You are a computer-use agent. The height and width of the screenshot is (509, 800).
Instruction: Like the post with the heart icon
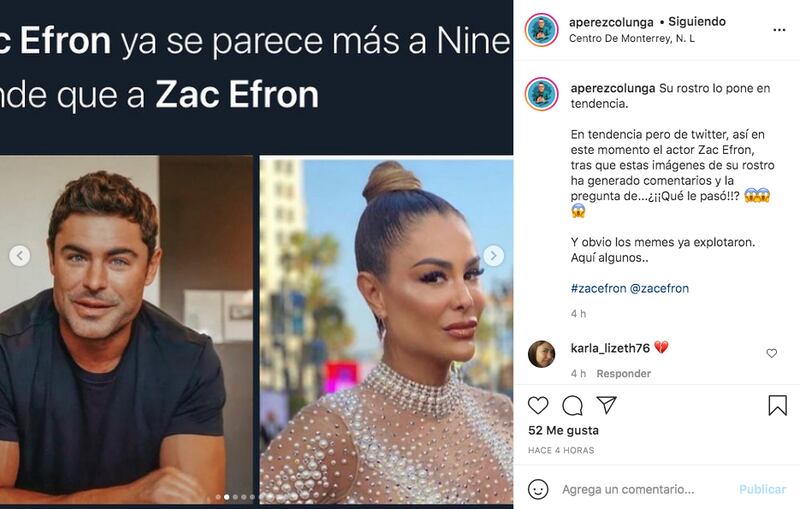(538, 405)
